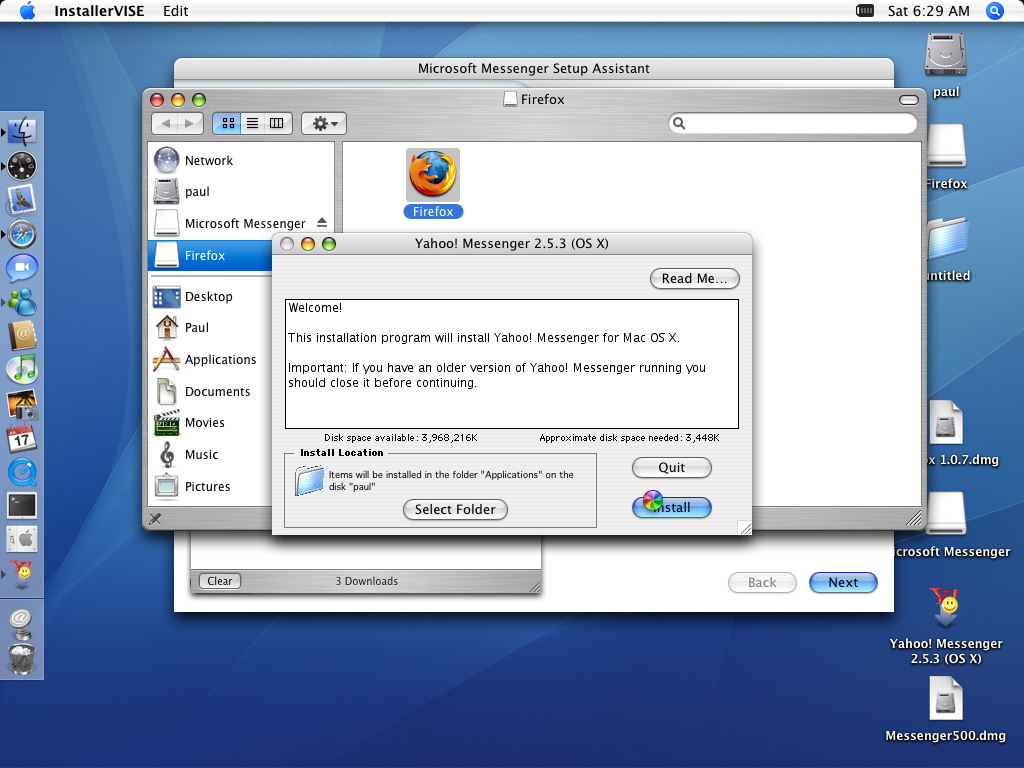Click Quit in Yahoo installer
This screenshot has width=1024, height=768.
tap(671, 468)
